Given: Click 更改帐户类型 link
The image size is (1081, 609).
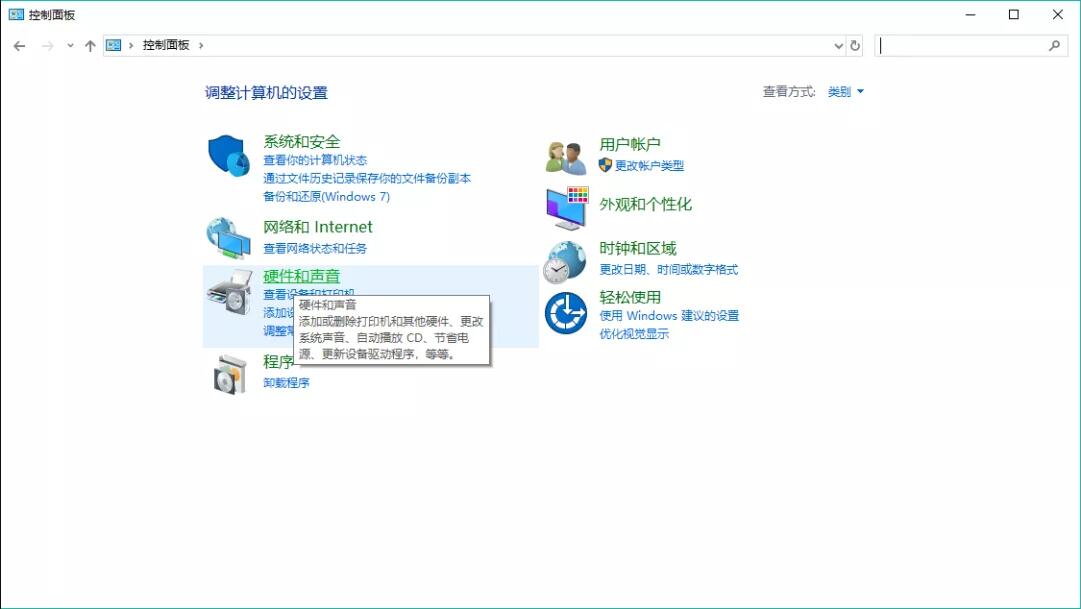Looking at the screenshot, I should 649,166.
